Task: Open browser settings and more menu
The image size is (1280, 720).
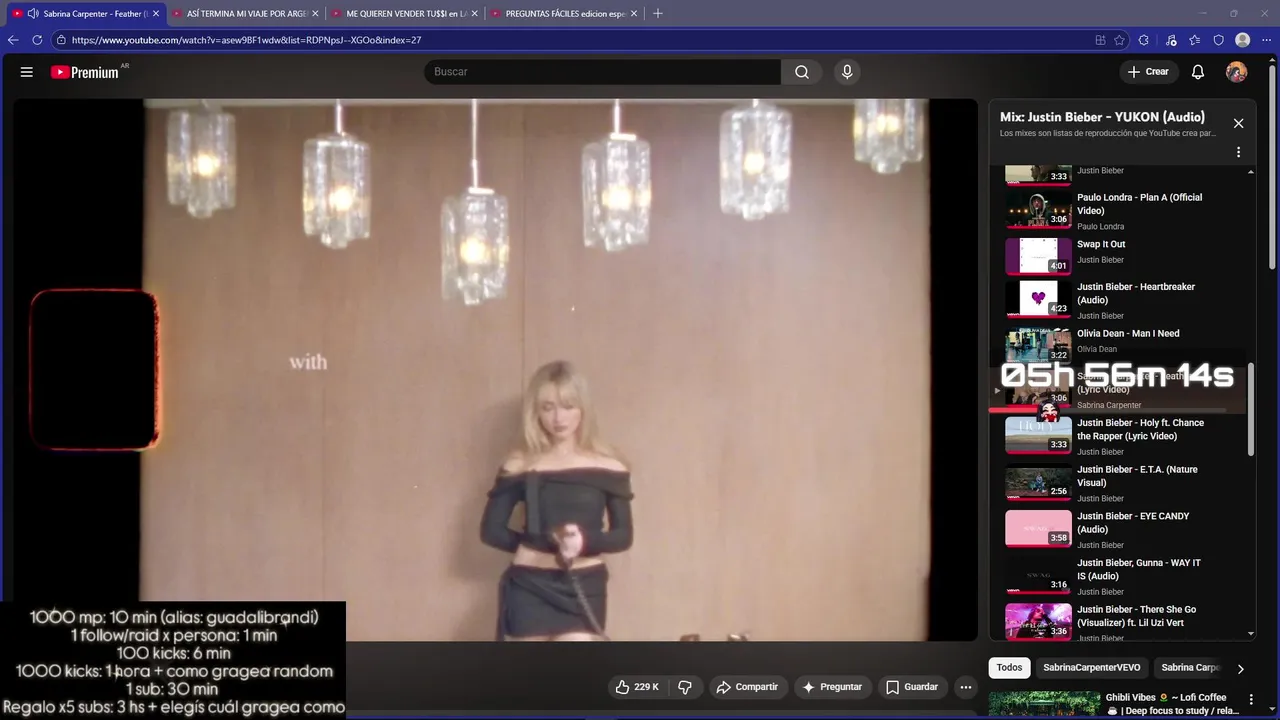Action: tap(1266, 40)
